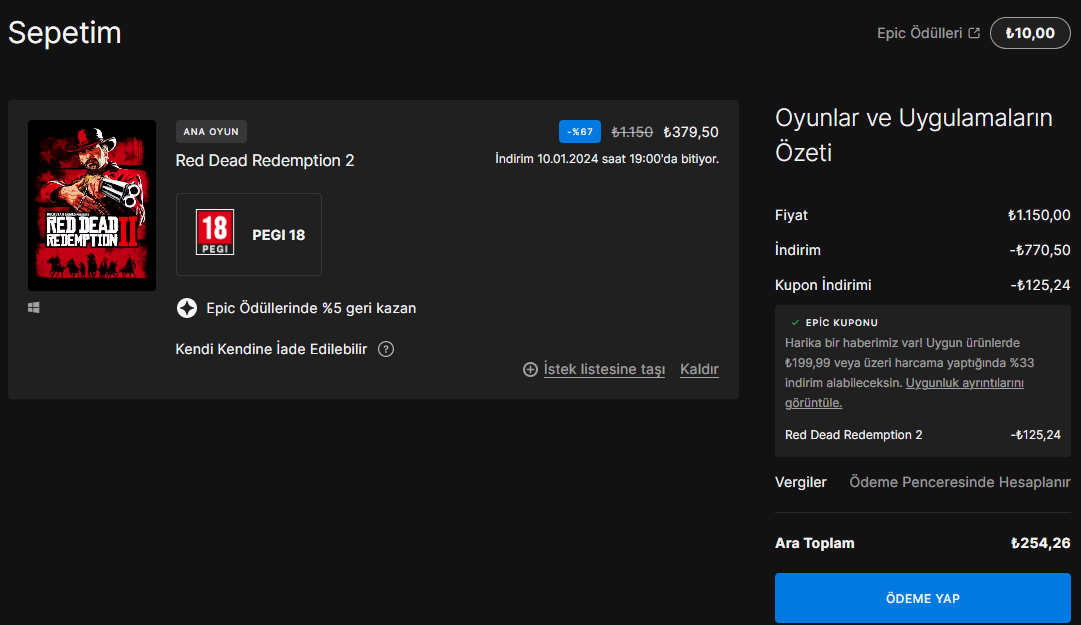
Task: Click the sale end date text
Action: coord(607,159)
